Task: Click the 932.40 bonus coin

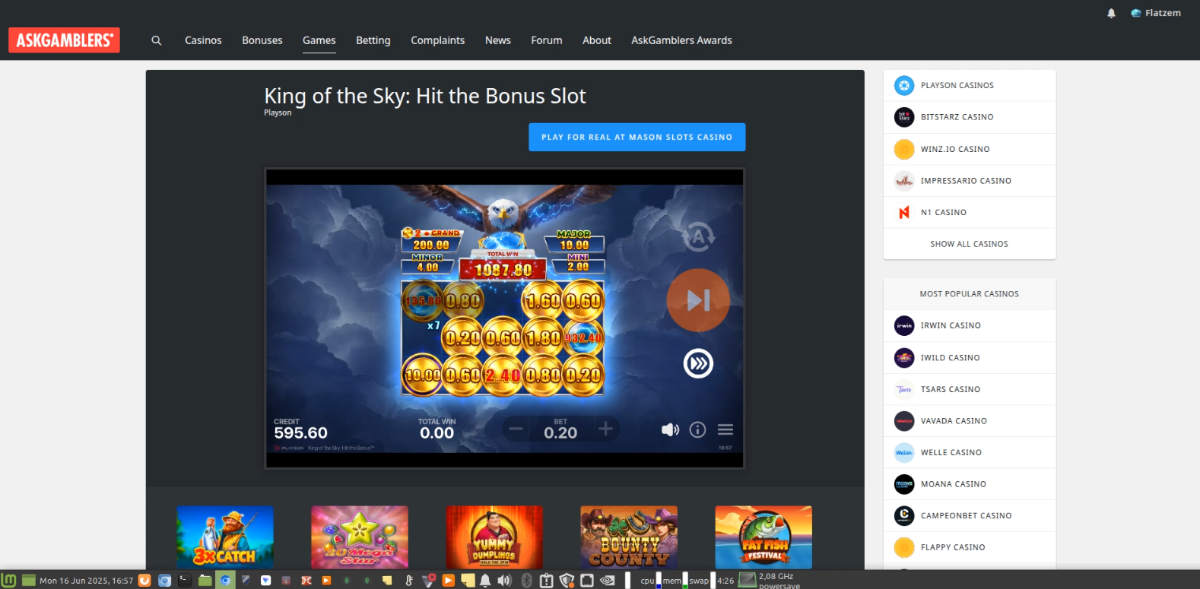Action: click(x=582, y=338)
